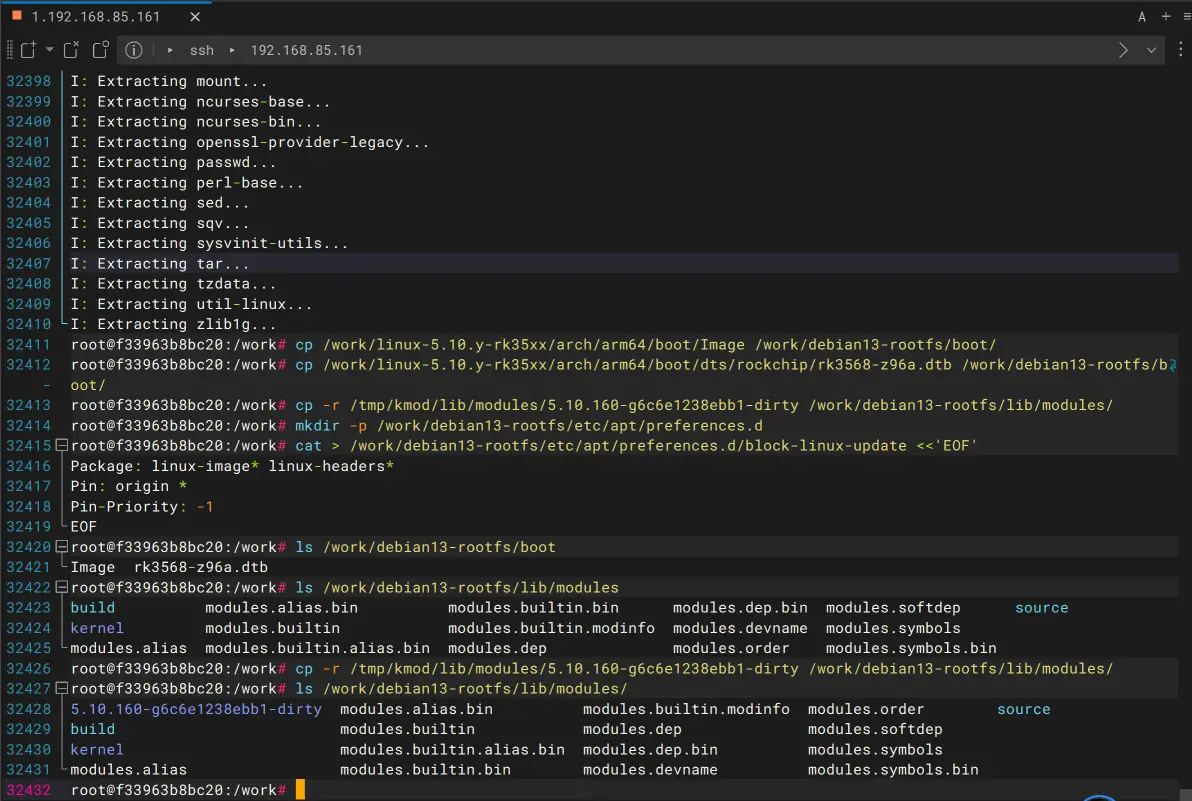Click the 'source' entry on line 32423
This screenshot has width=1192, height=801.
[1041, 608]
